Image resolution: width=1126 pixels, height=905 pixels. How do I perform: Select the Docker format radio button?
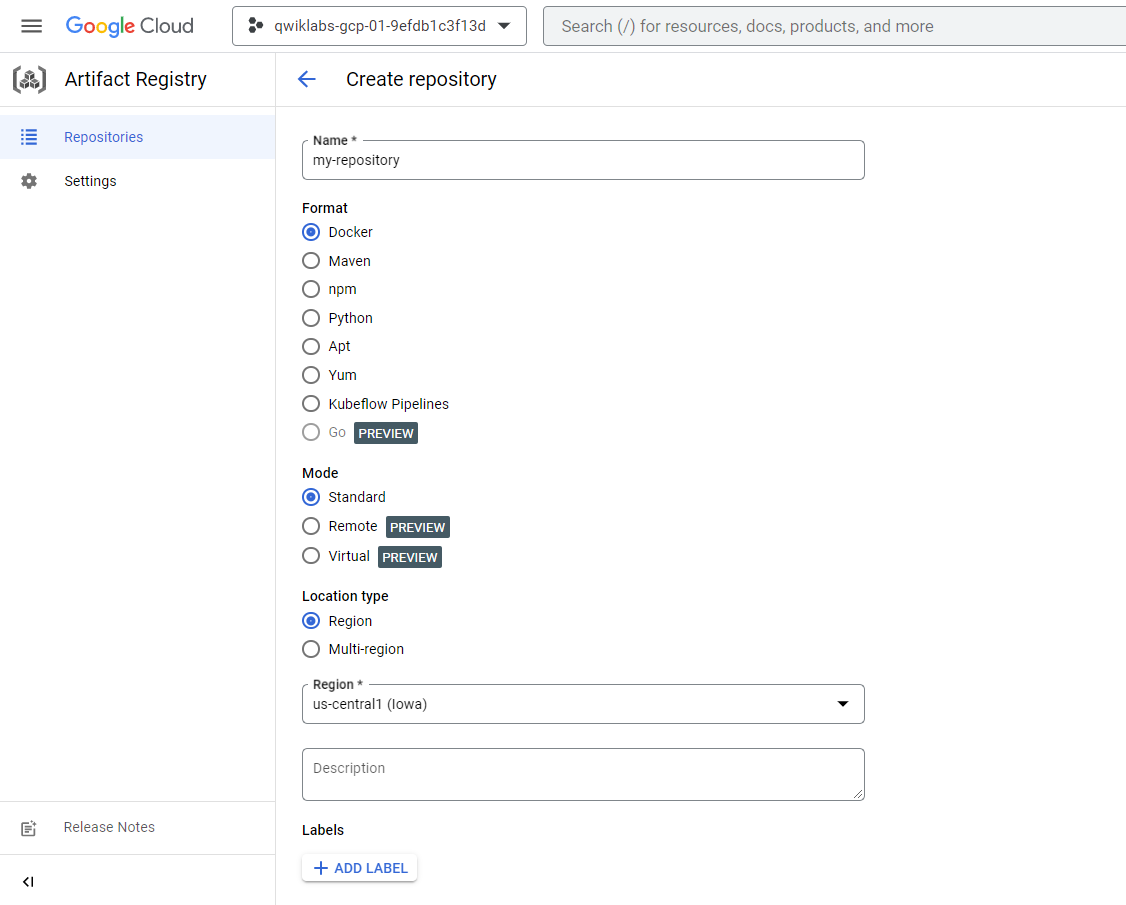tap(311, 232)
